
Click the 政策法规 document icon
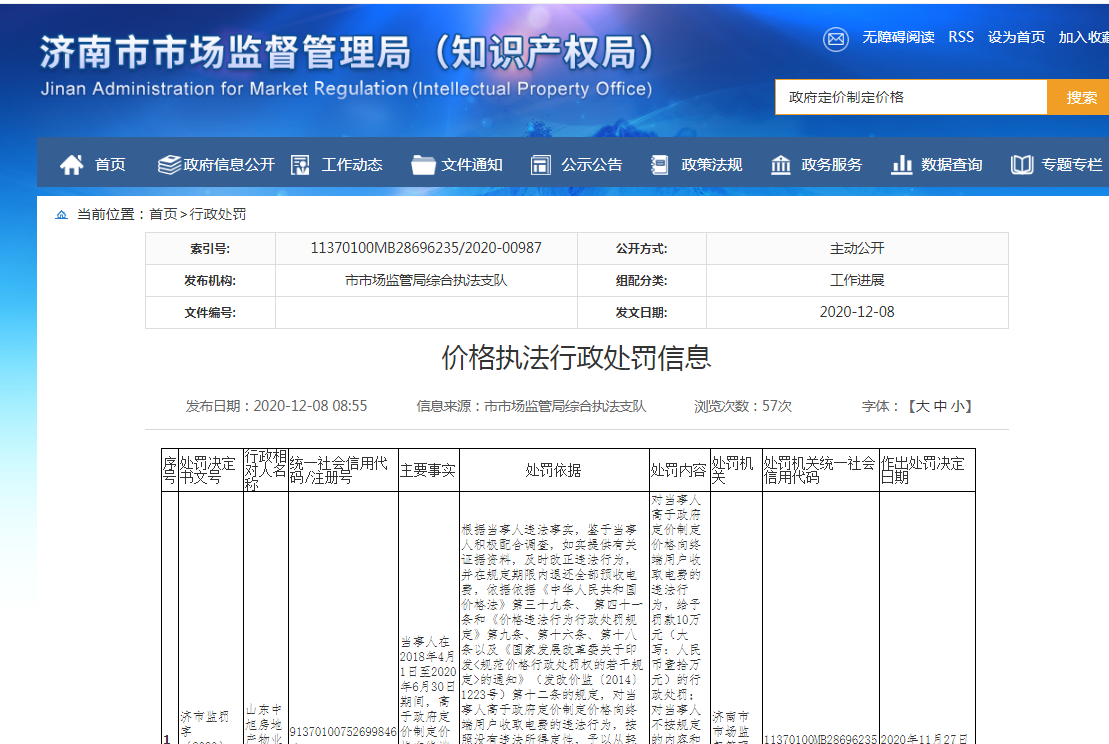660,165
